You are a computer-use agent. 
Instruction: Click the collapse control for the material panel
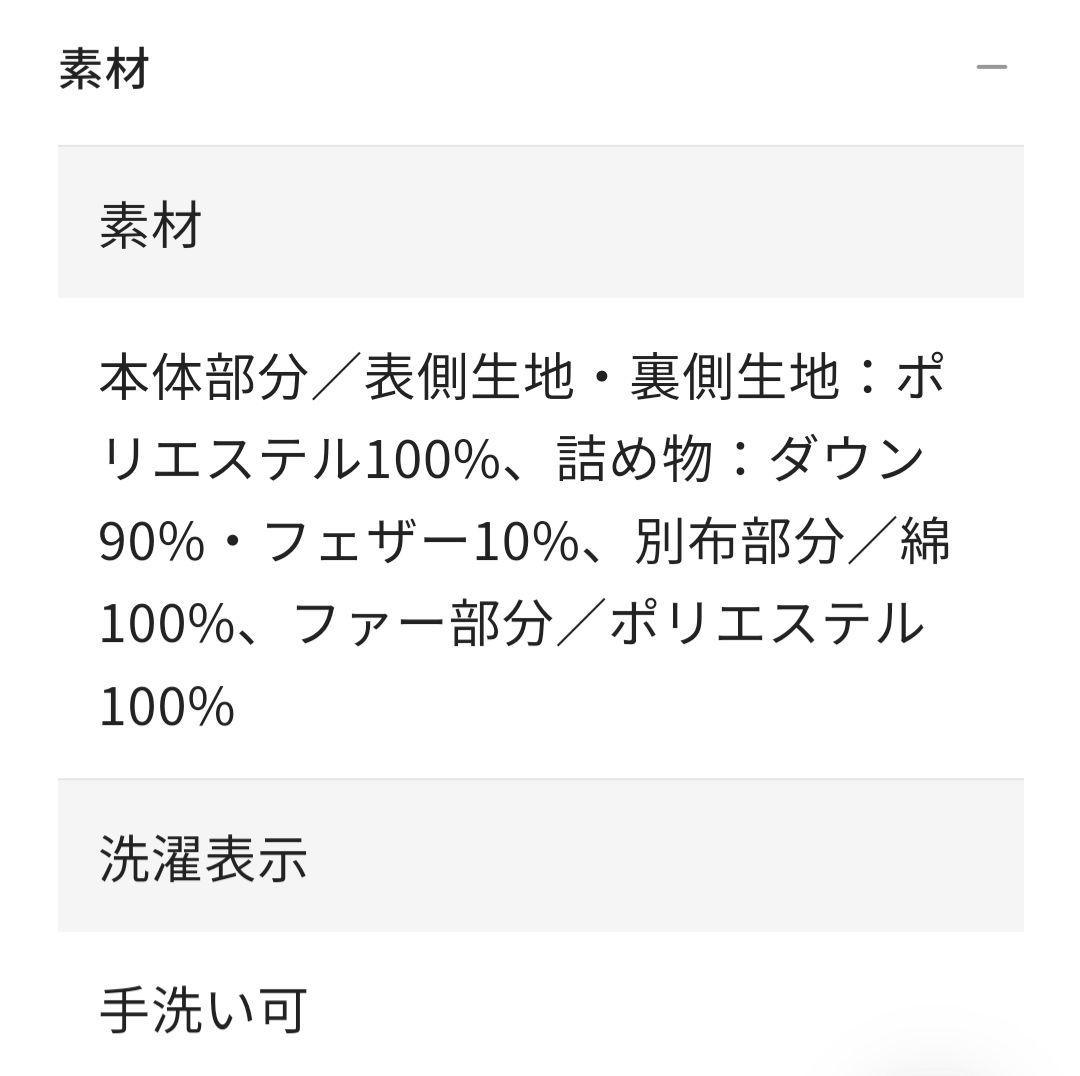[x=992, y=66]
